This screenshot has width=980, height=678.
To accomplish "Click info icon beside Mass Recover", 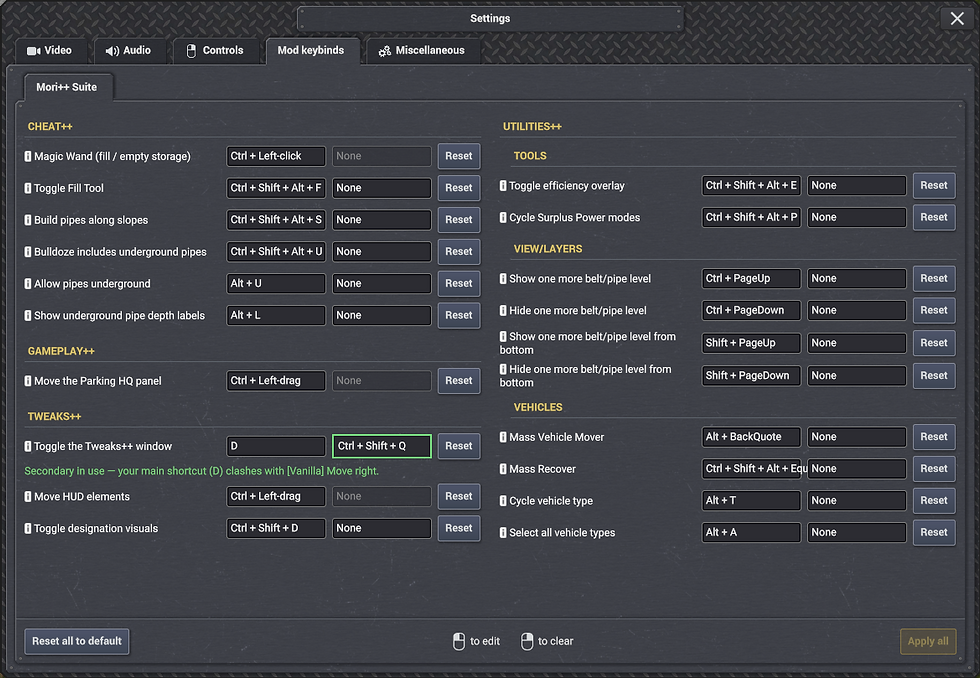I will click(503, 469).
